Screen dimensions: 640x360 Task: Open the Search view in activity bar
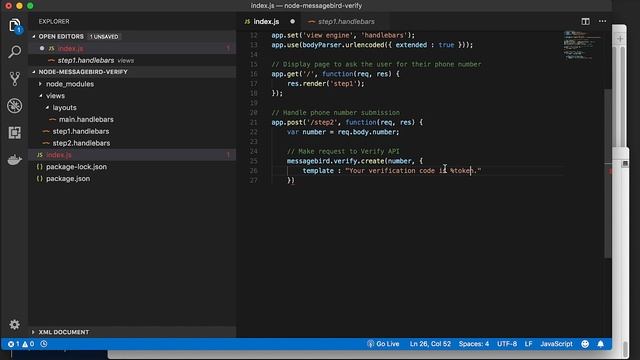point(15,52)
